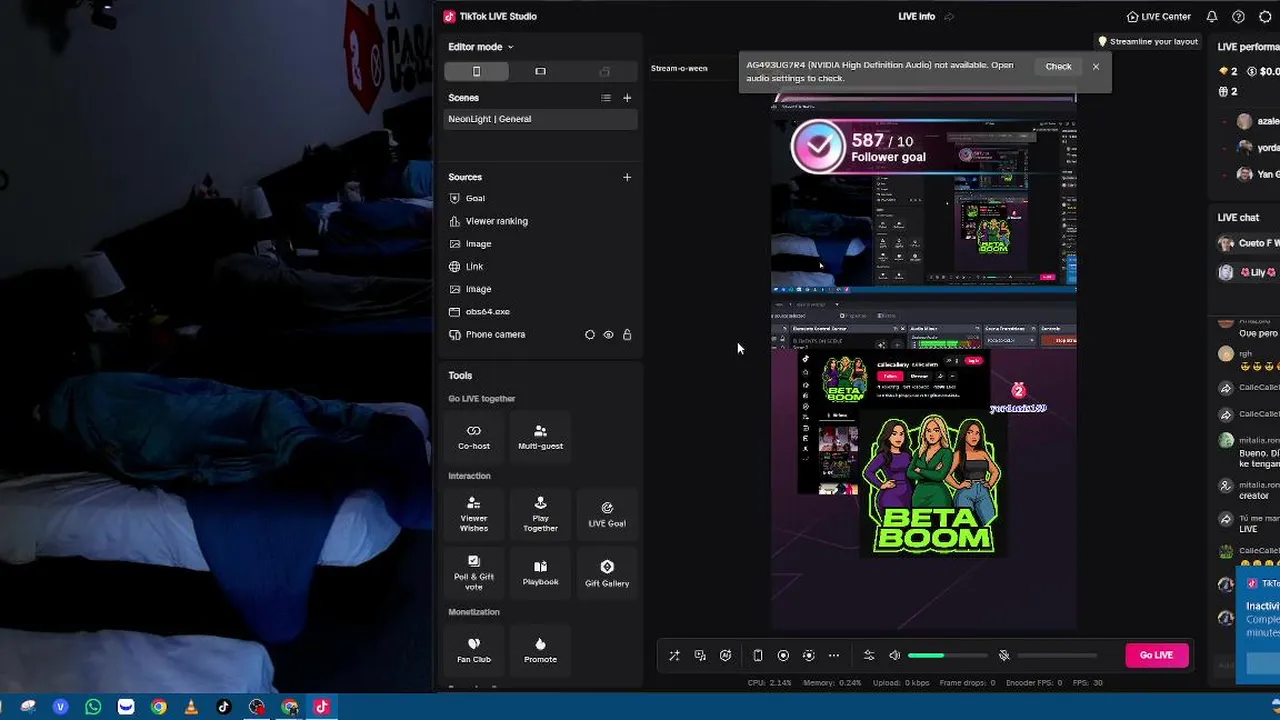Image resolution: width=1280 pixels, height=720 pixels.
Task: Dismiss the audio not available notification
Action: (1096, 67)
